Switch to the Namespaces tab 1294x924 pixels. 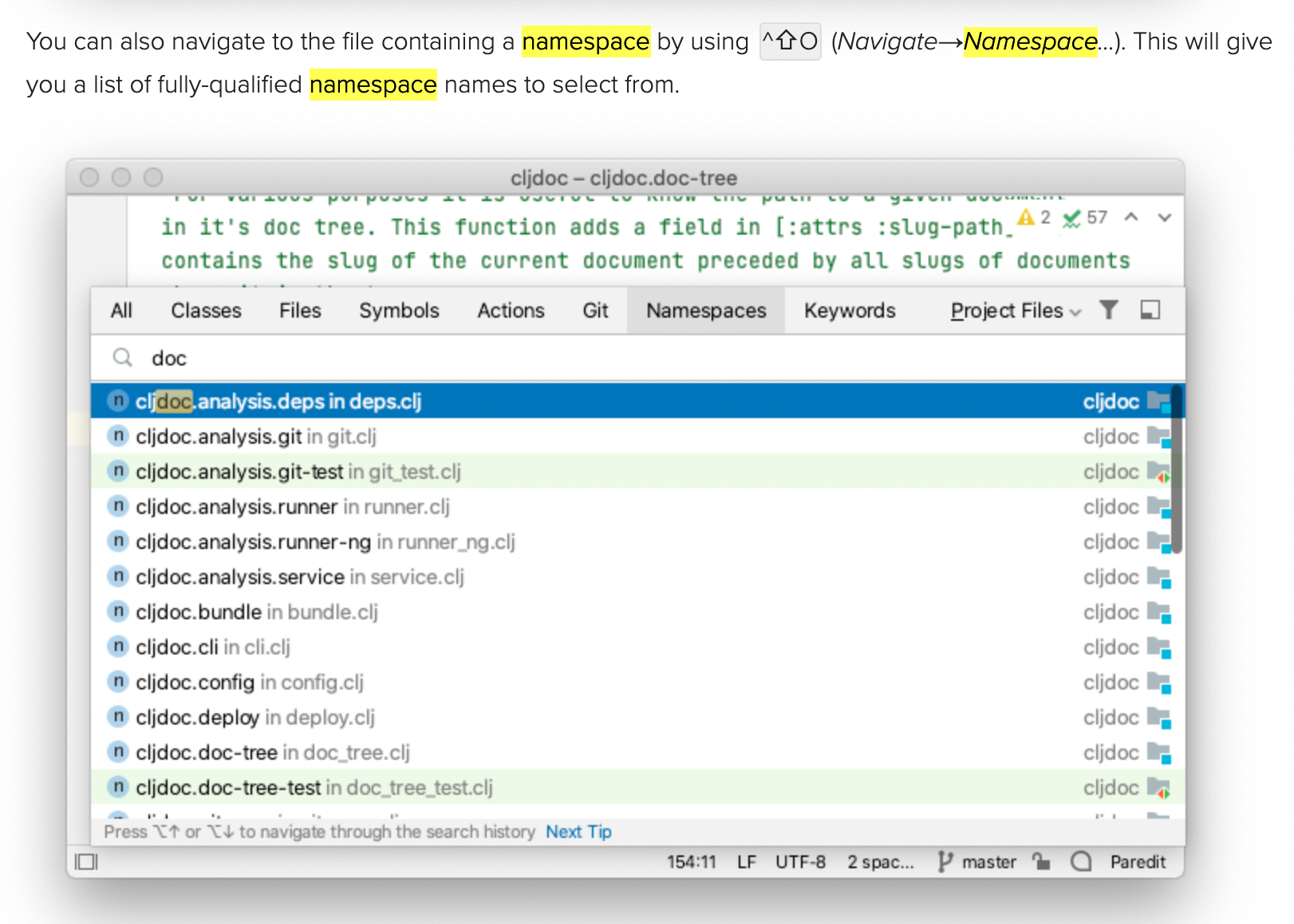pyautogui.click(x=705, y=311)
